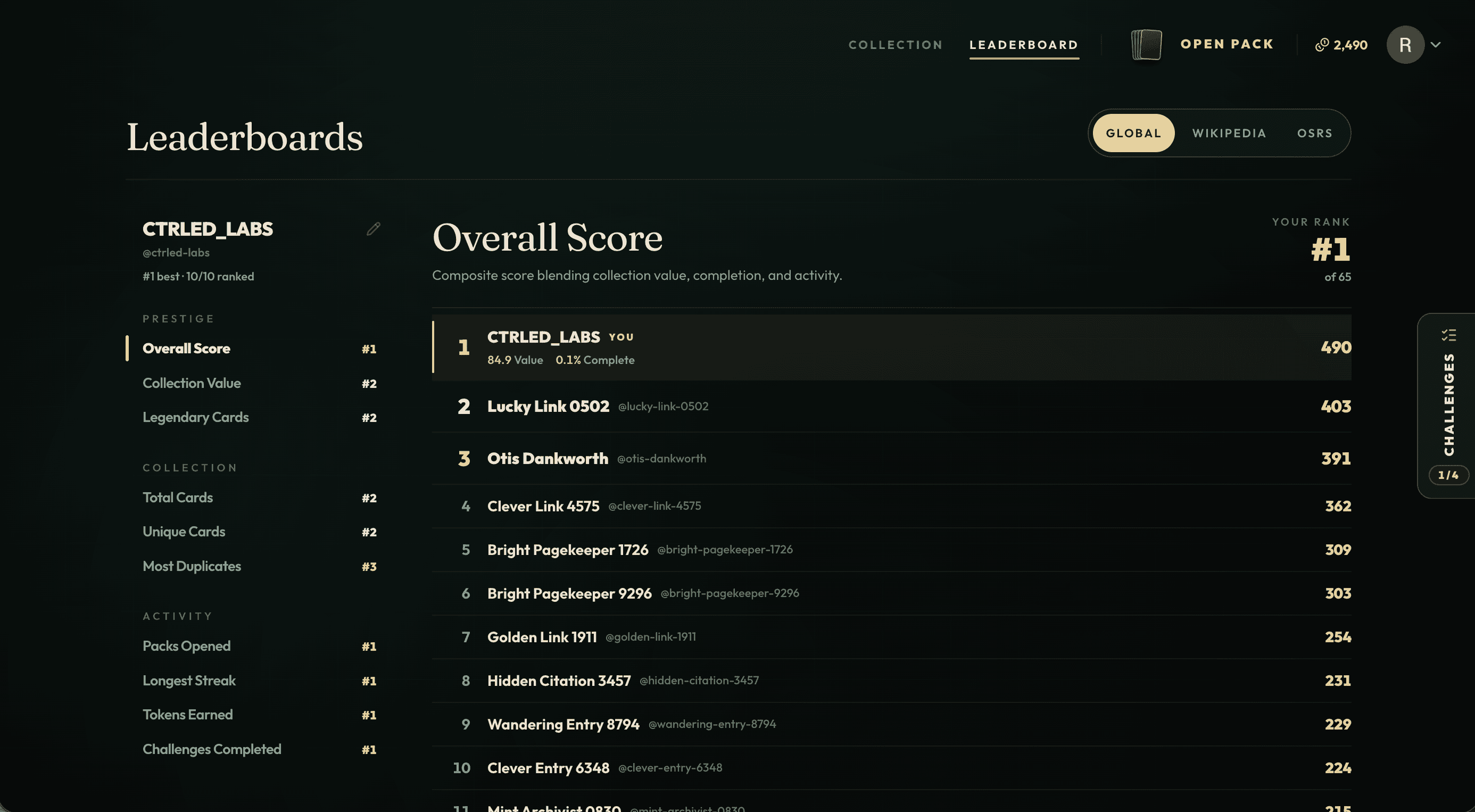This screenshot has height=812, width=1475.
Task: Click the edit pencil icon beside CTRLED_LABS
Action: 374,229
